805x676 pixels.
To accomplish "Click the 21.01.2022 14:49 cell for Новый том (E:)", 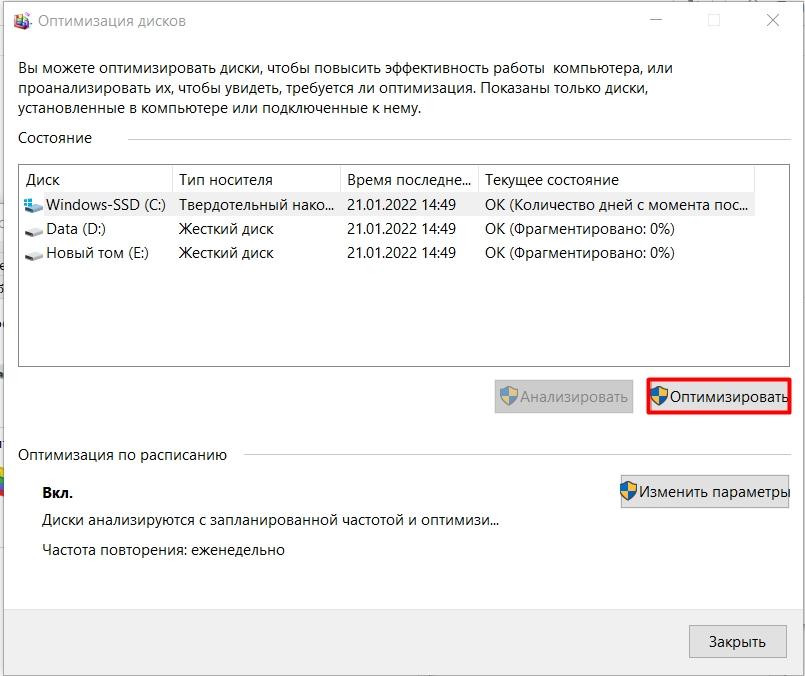I will [x=401, y=253].
